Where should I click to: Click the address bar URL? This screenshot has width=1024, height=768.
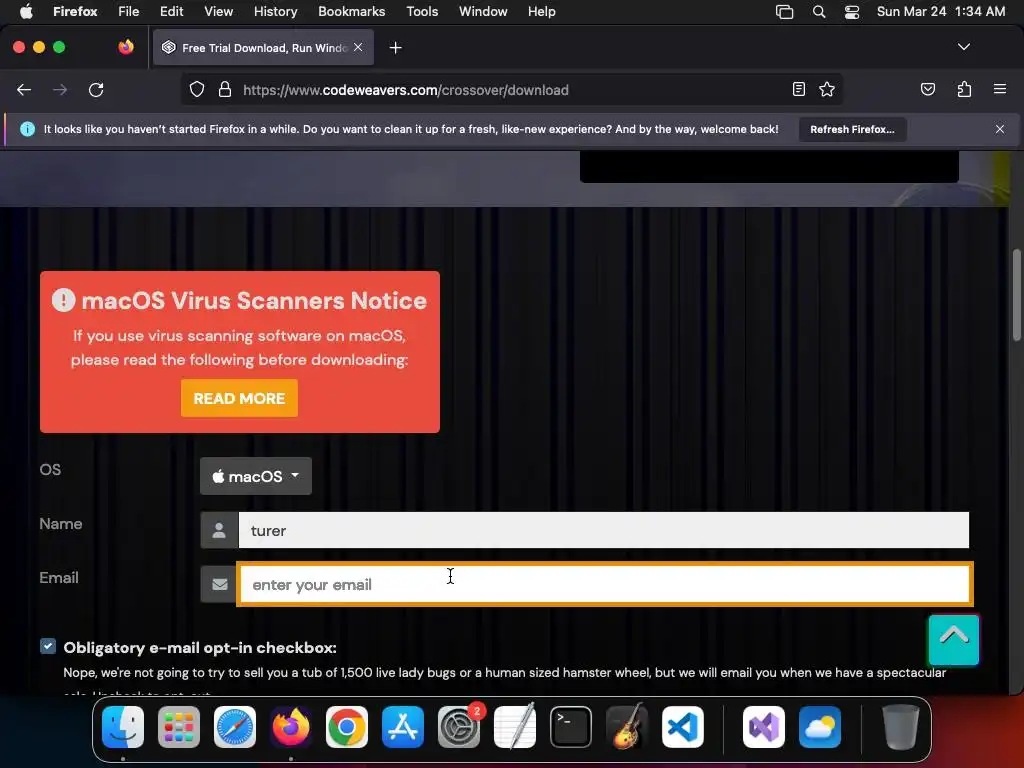[406, 90]
